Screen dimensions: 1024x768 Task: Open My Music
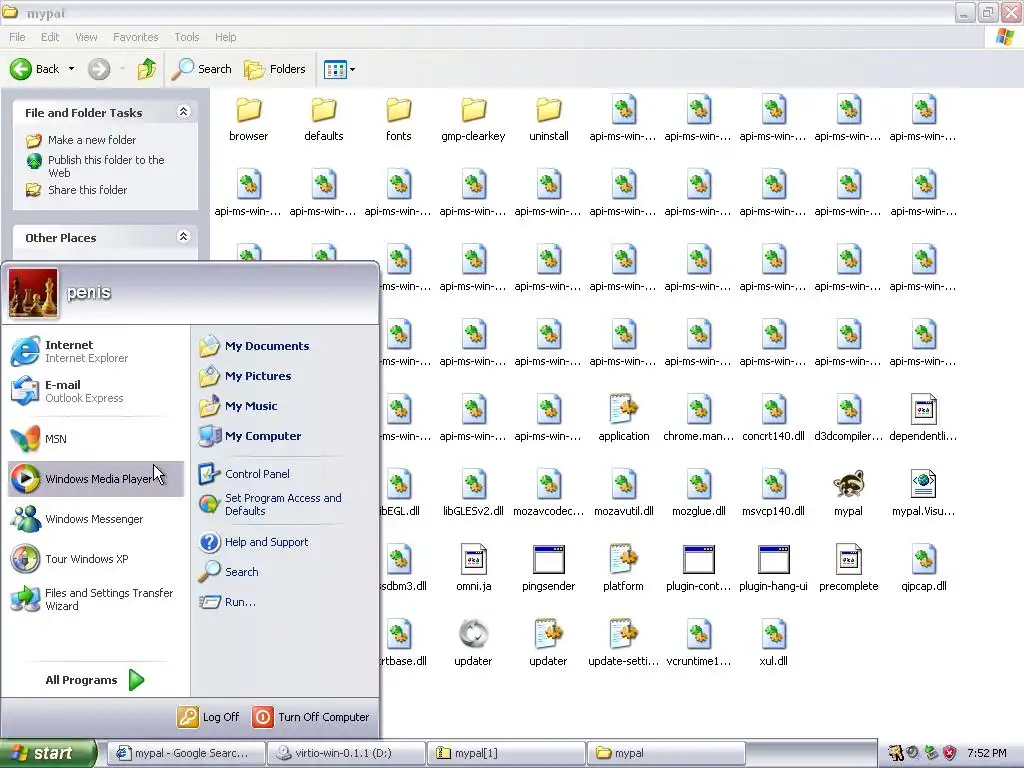pyautogui.click(x=238, y=406)
